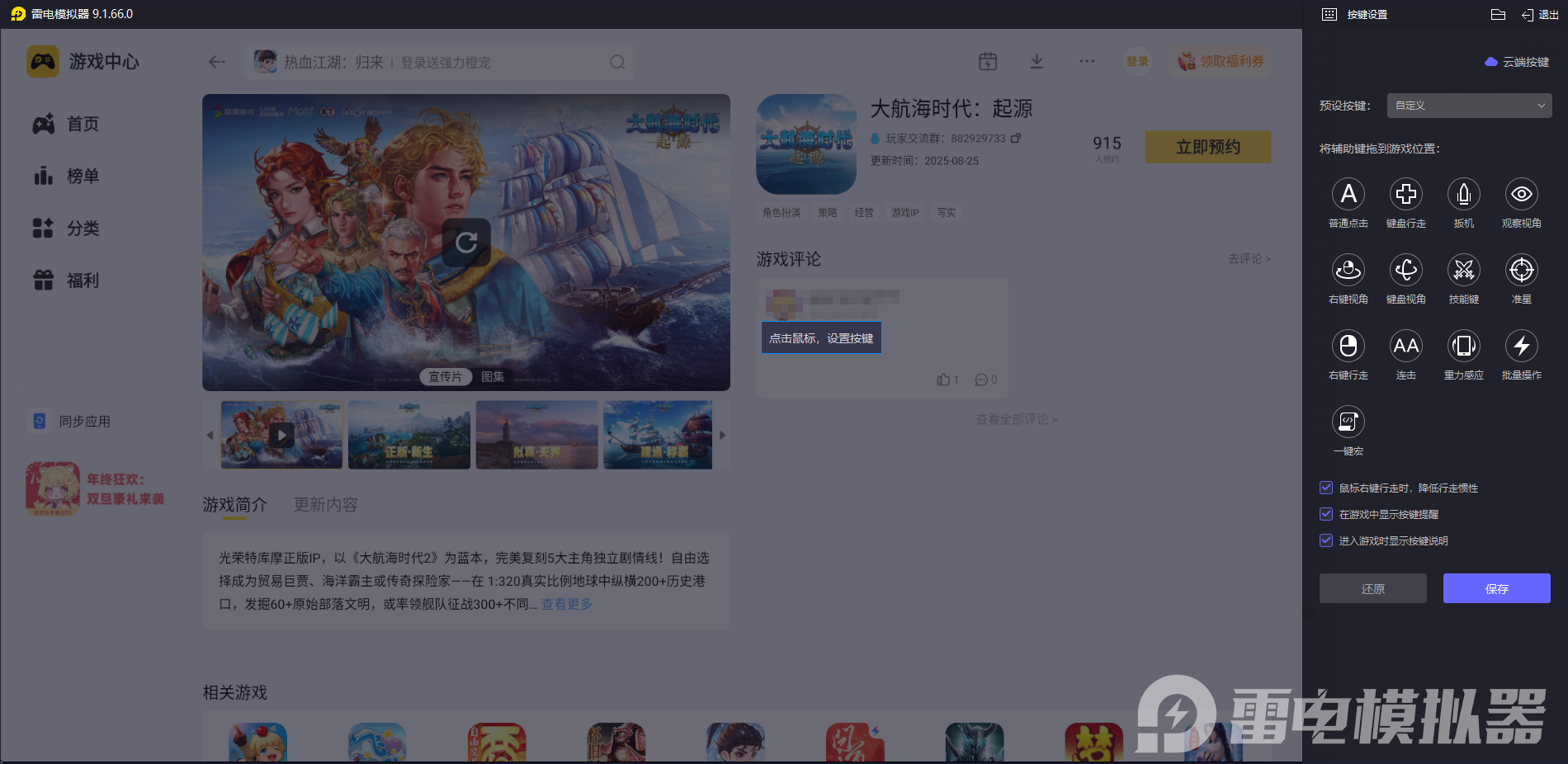Click the 策略 genre tag
Screen dimensions: 1568x764
[x=828, y=213]
